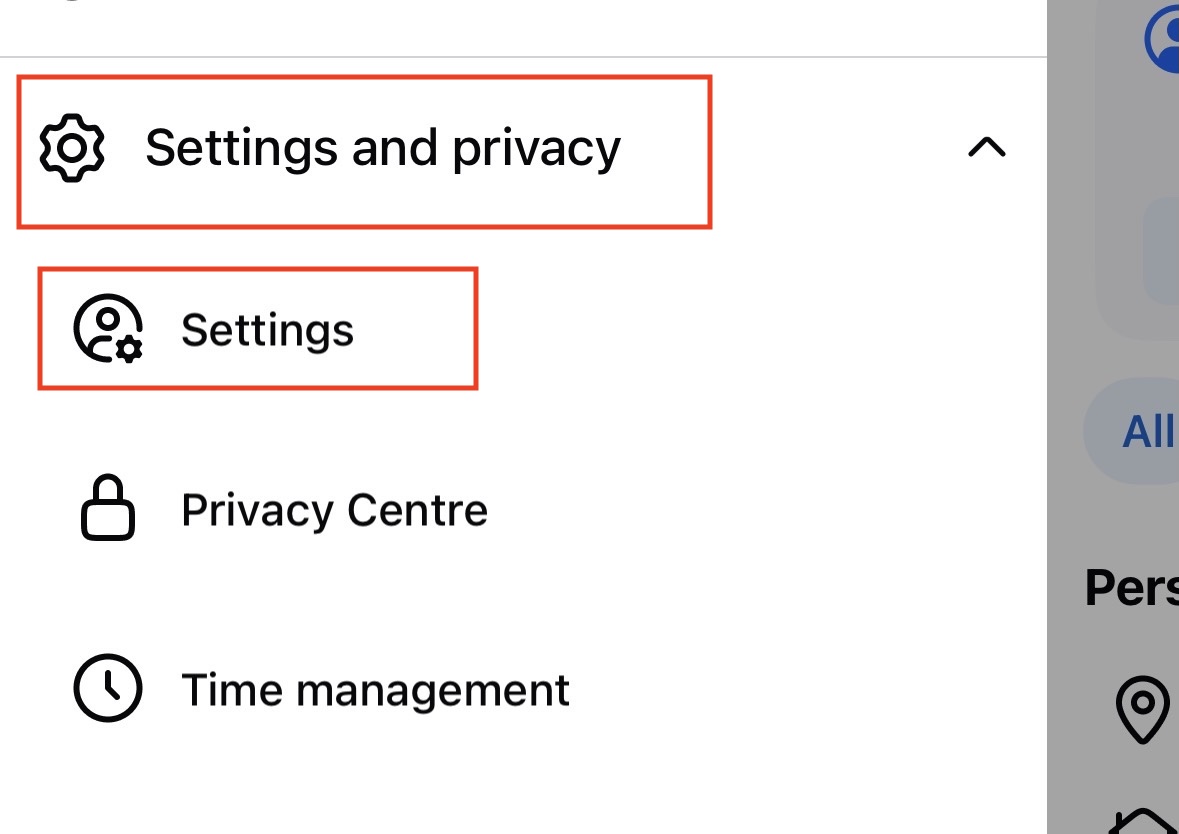
Task: Open the gear icon beside Settings and privacy
Action: 70,147
